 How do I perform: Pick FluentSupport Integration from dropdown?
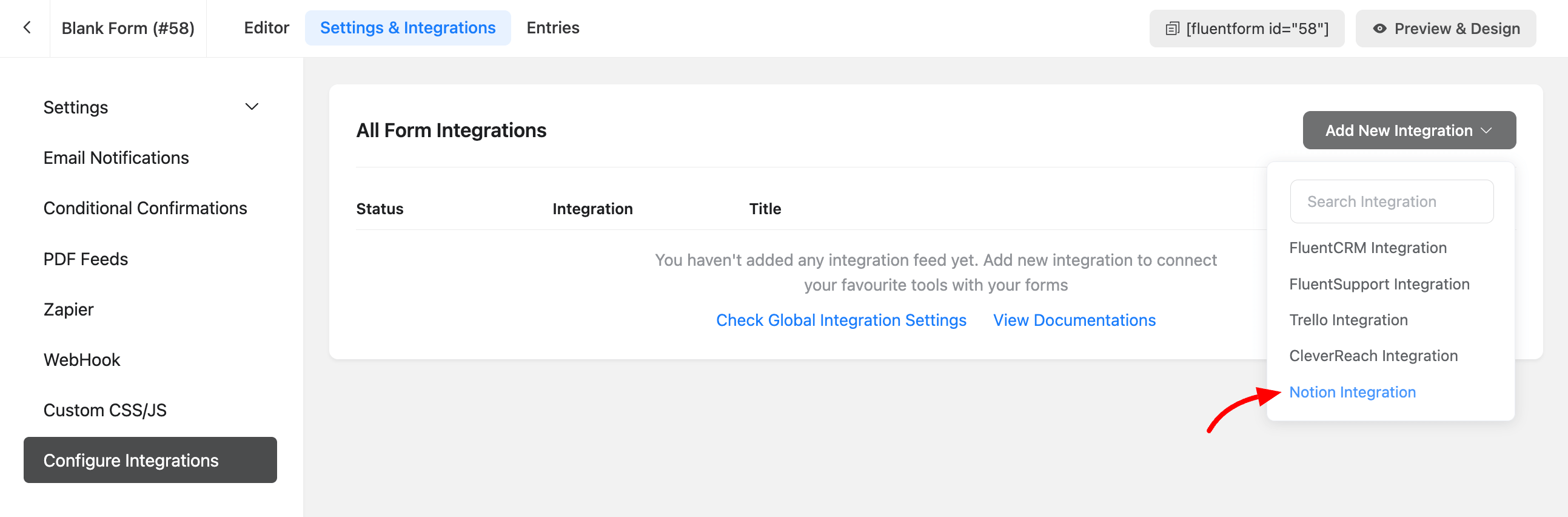[1379, 285]
